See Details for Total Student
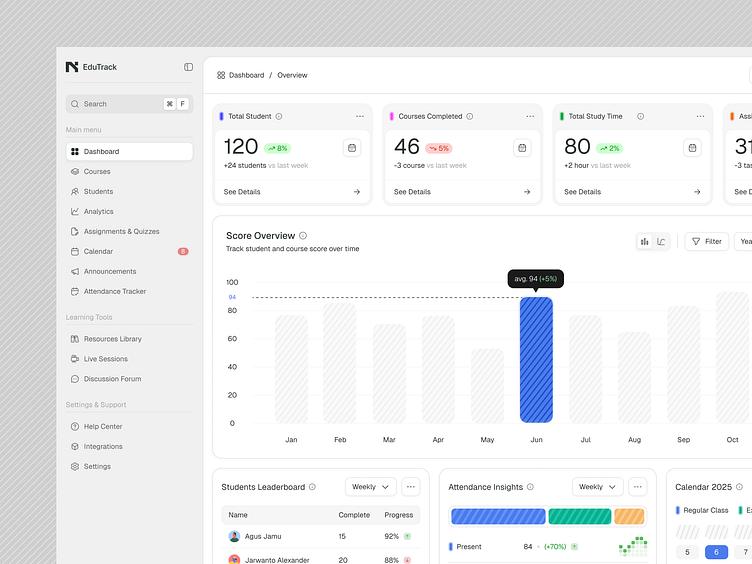This screenshot has height=564, width=752. coord(292,192)
